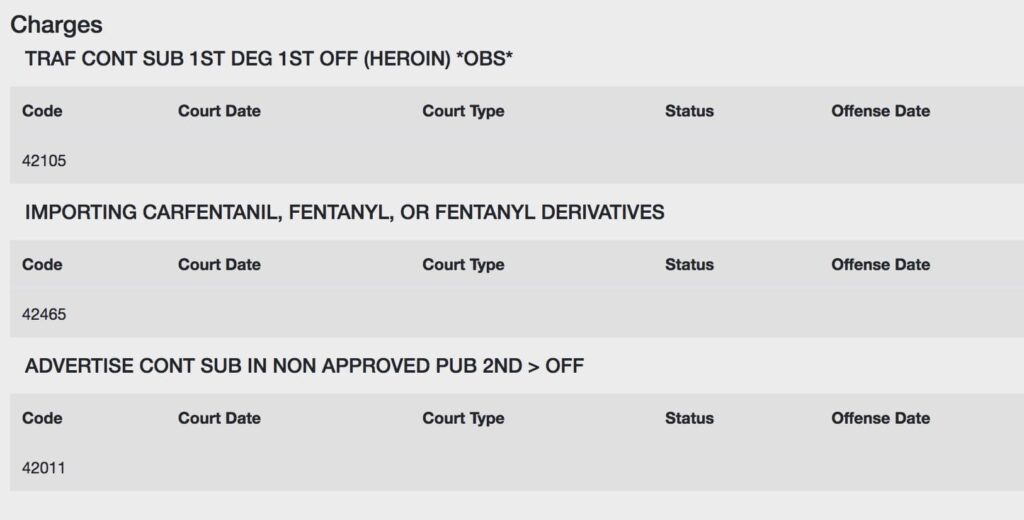This screenshot has height=520, width=1024.
Task: Click Status header in the heroin charge table
Action: 689,111
